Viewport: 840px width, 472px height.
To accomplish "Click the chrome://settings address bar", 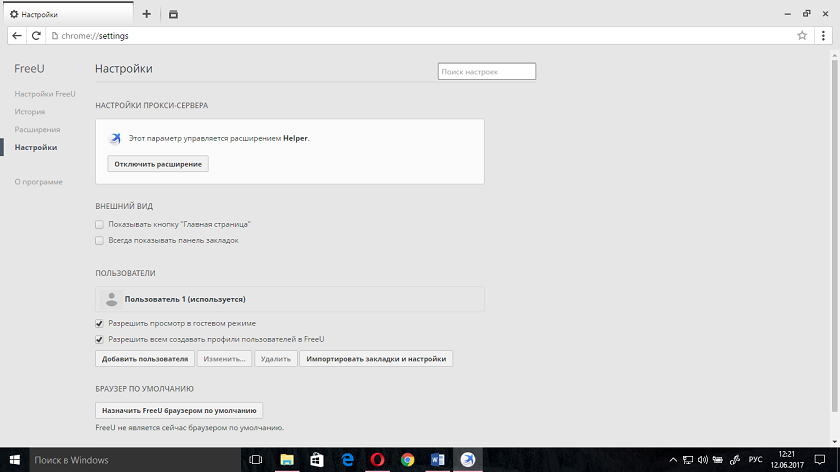I will click(421, 36).
